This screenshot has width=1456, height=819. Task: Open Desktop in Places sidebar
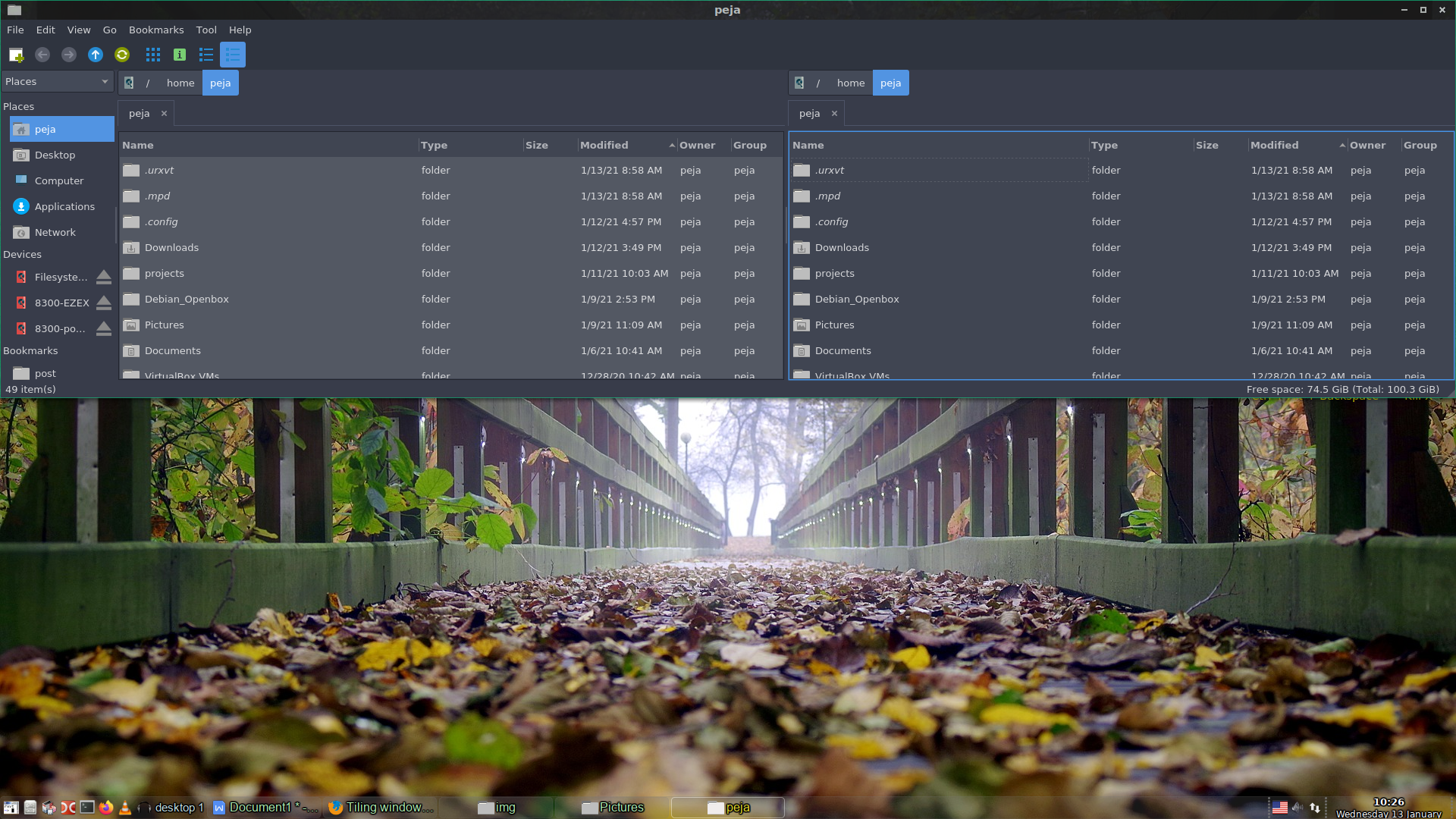pos(61,155)
